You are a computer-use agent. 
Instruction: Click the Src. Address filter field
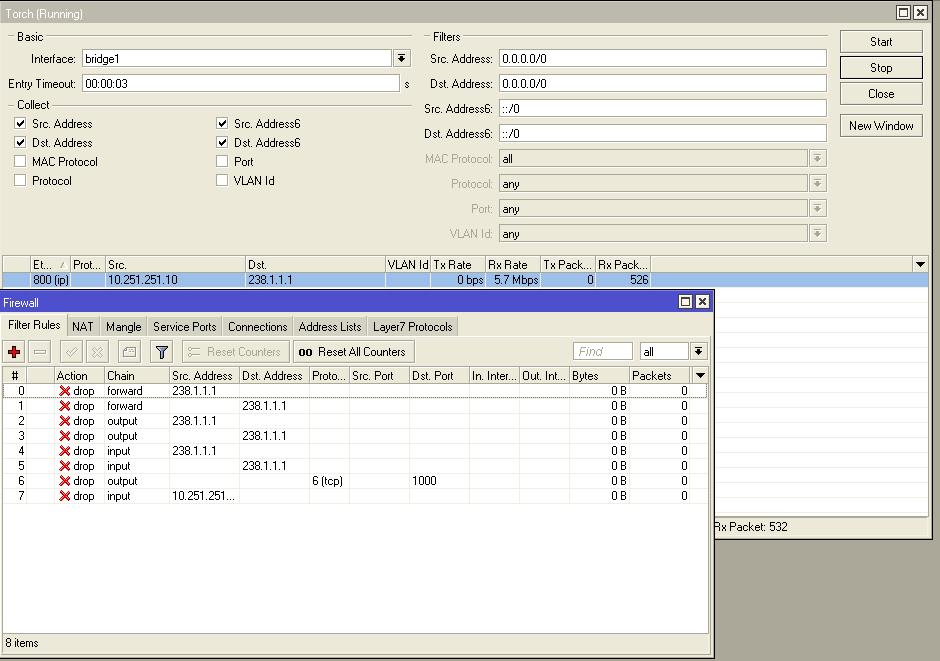tap(662, 58)
